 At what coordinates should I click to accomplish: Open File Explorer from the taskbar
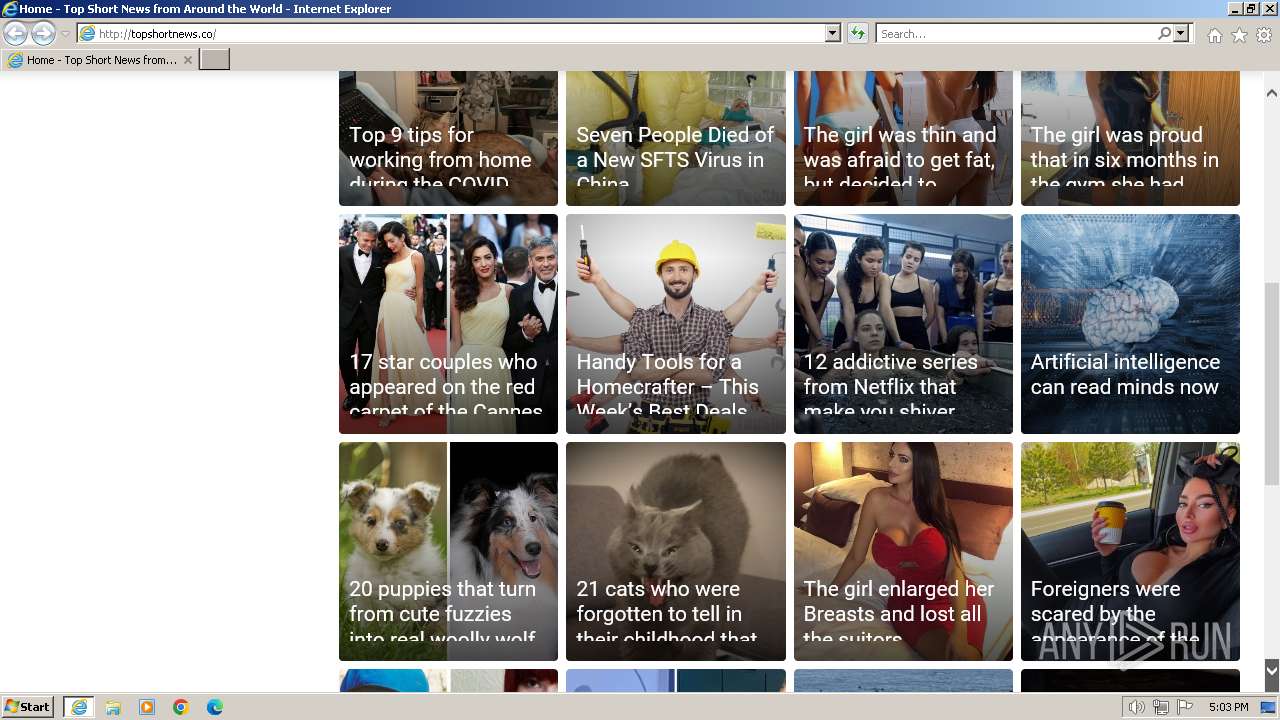[x=113, y=706]
